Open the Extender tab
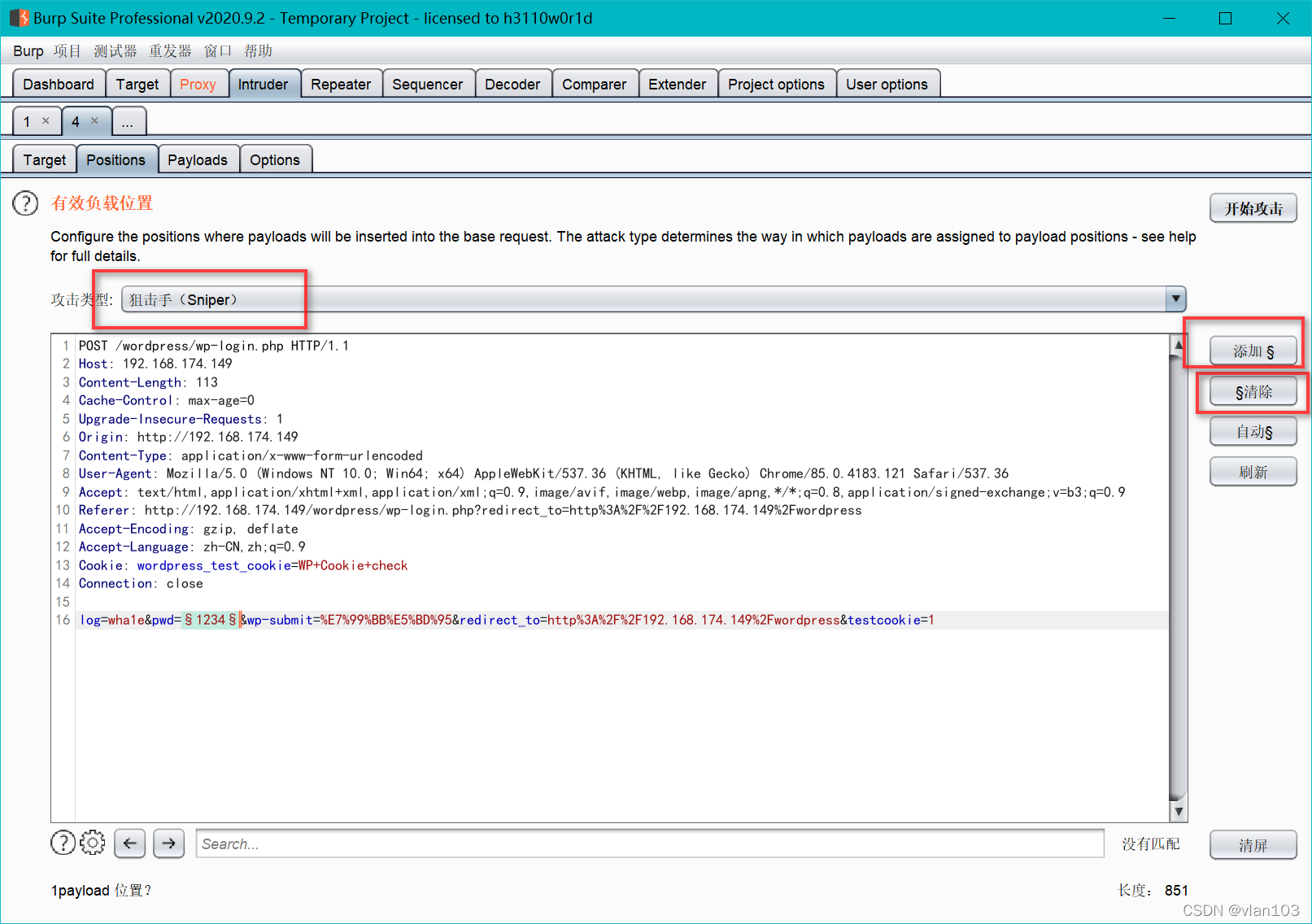The image size is (1312, 924). click(x=678, y=85)
